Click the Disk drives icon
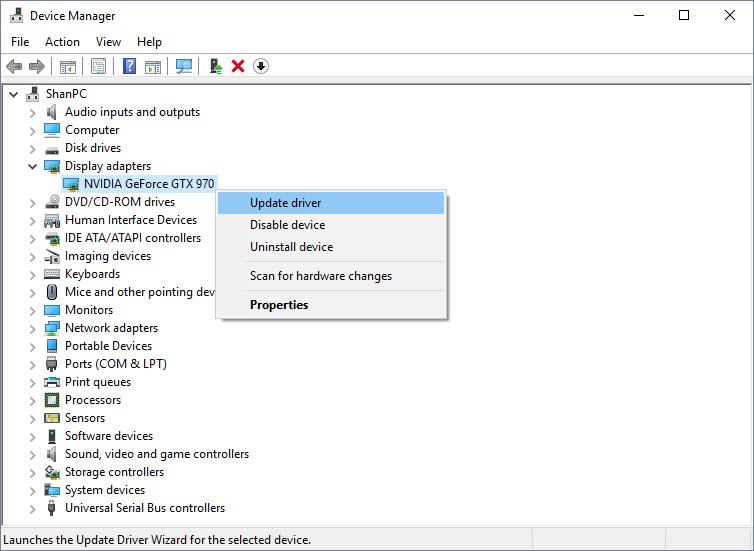 [x=51, y=150]
